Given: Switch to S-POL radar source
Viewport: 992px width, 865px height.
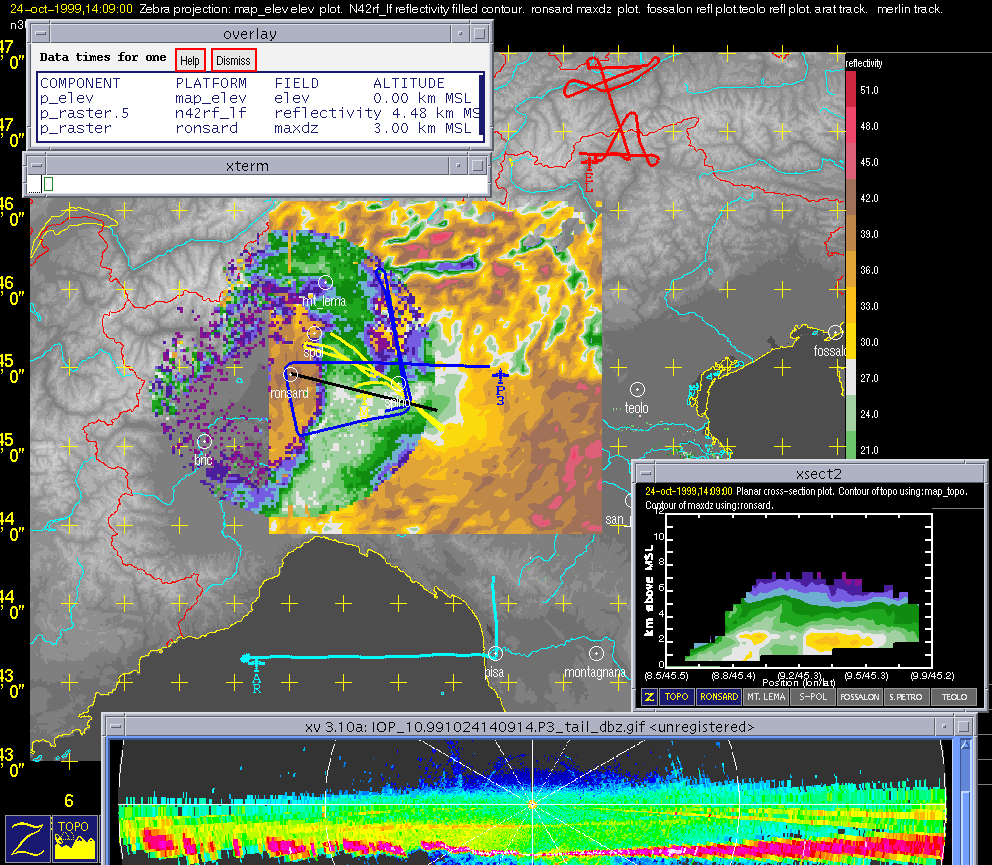Looking at the screenshot, I should (x=811, y=697).
